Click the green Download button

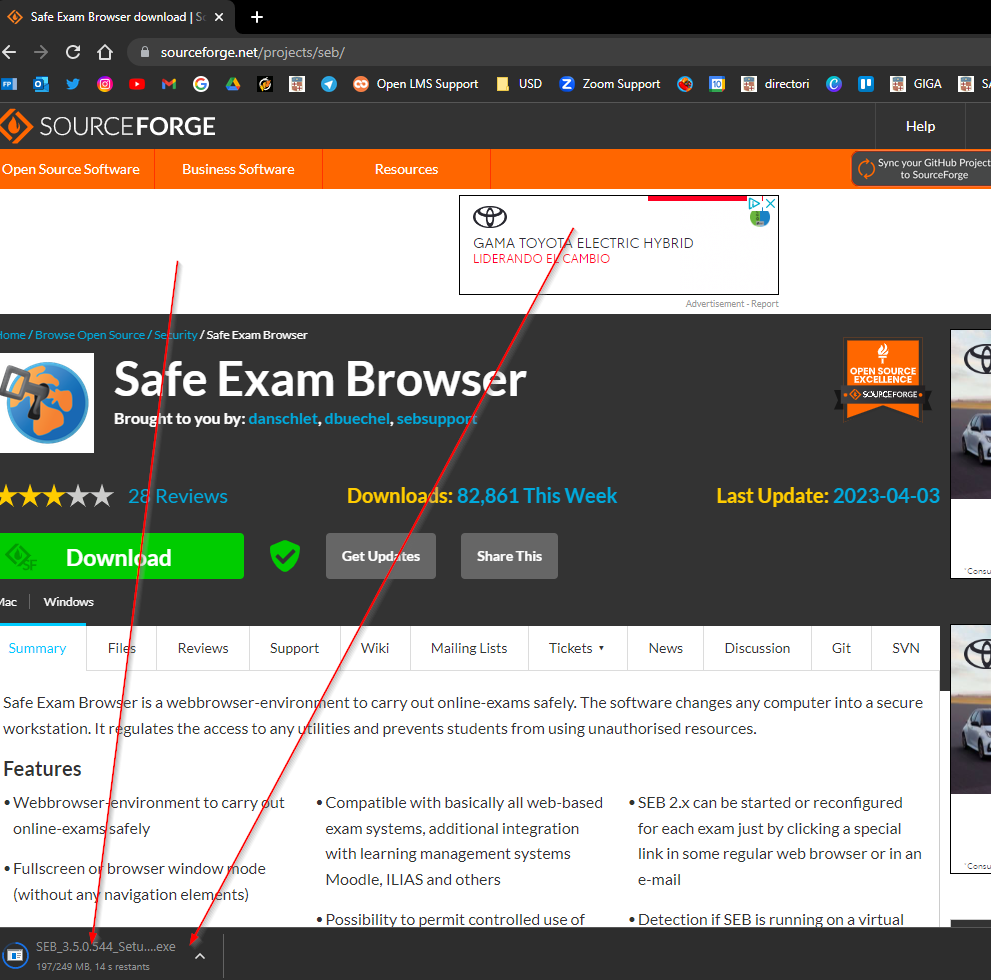tap(120, 557)
